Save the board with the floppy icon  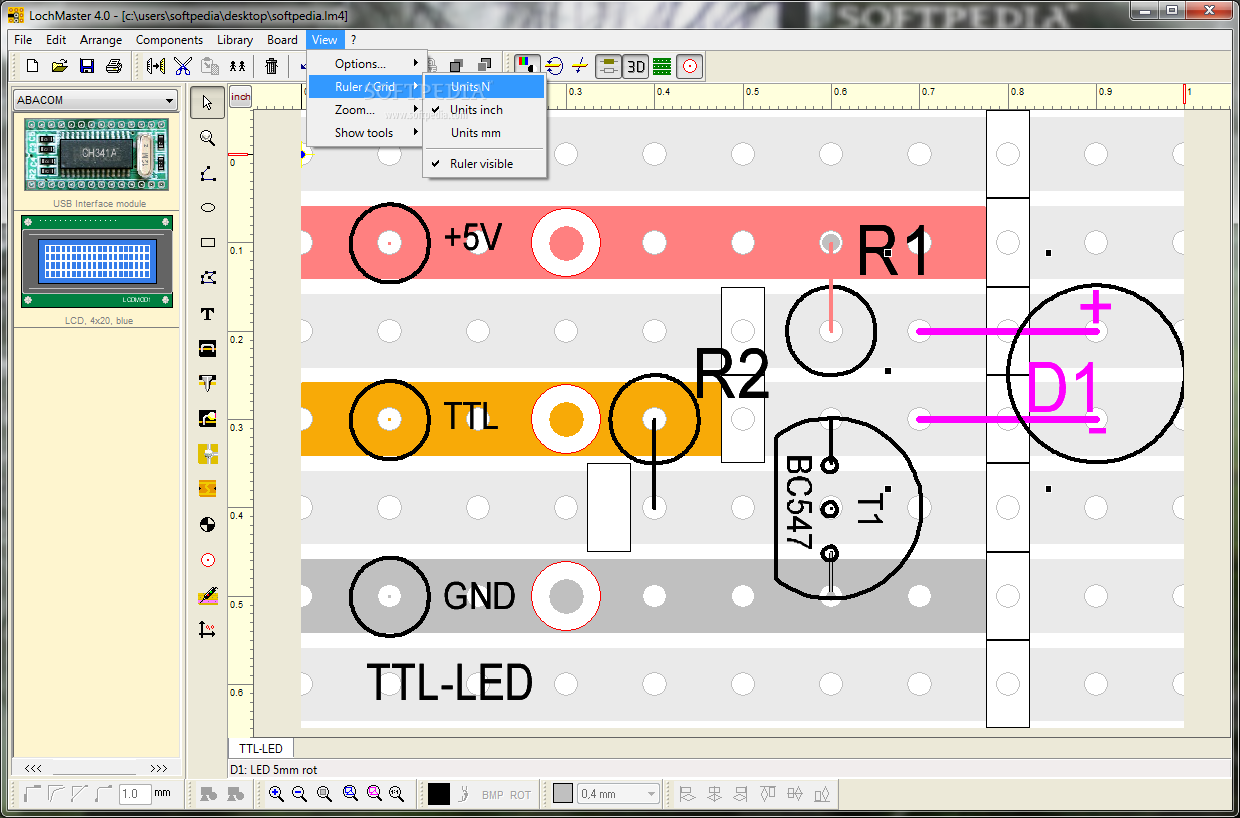click(x=87, y=66)
